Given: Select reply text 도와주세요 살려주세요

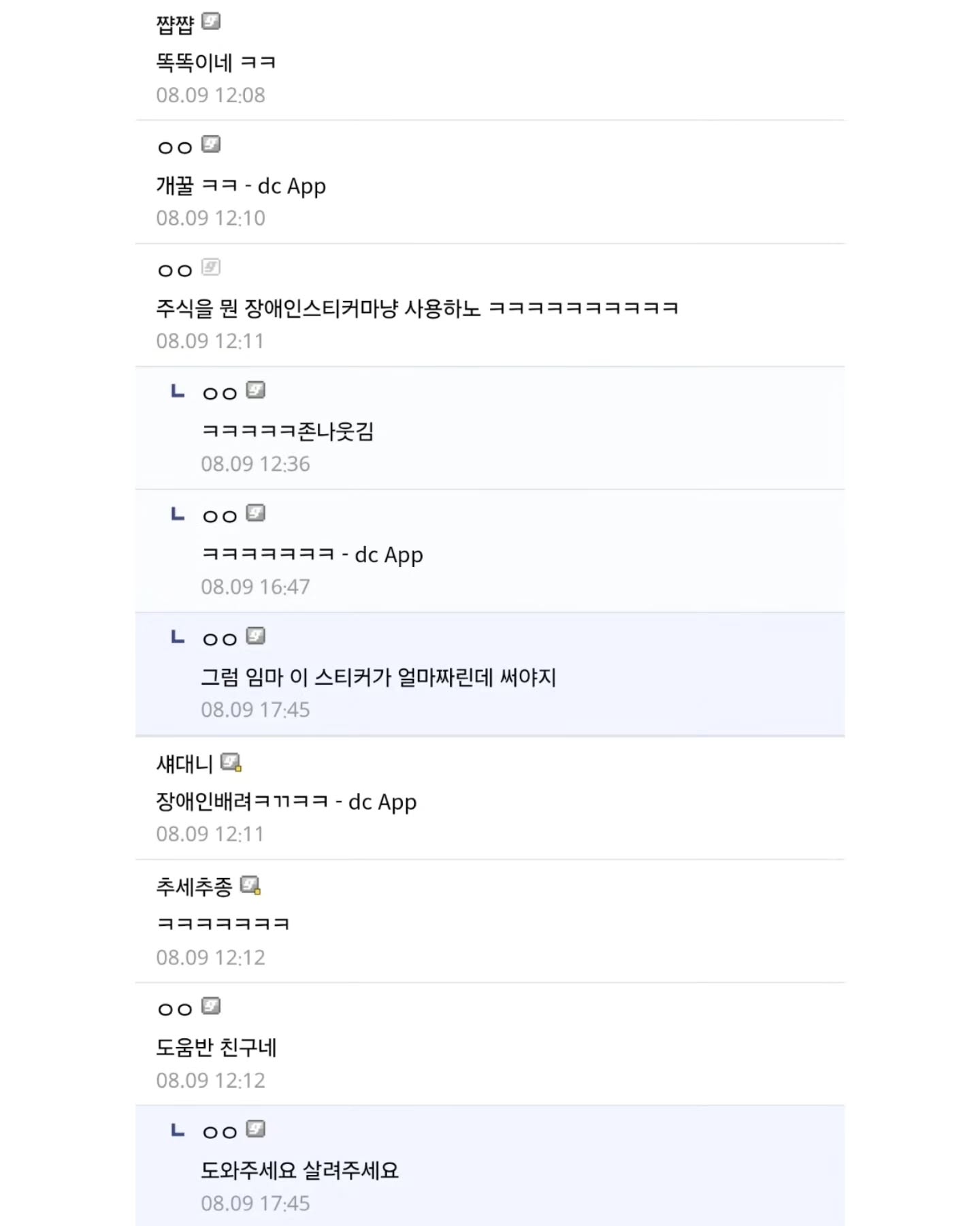Looking at the screenshot, I should [299, 1170].
